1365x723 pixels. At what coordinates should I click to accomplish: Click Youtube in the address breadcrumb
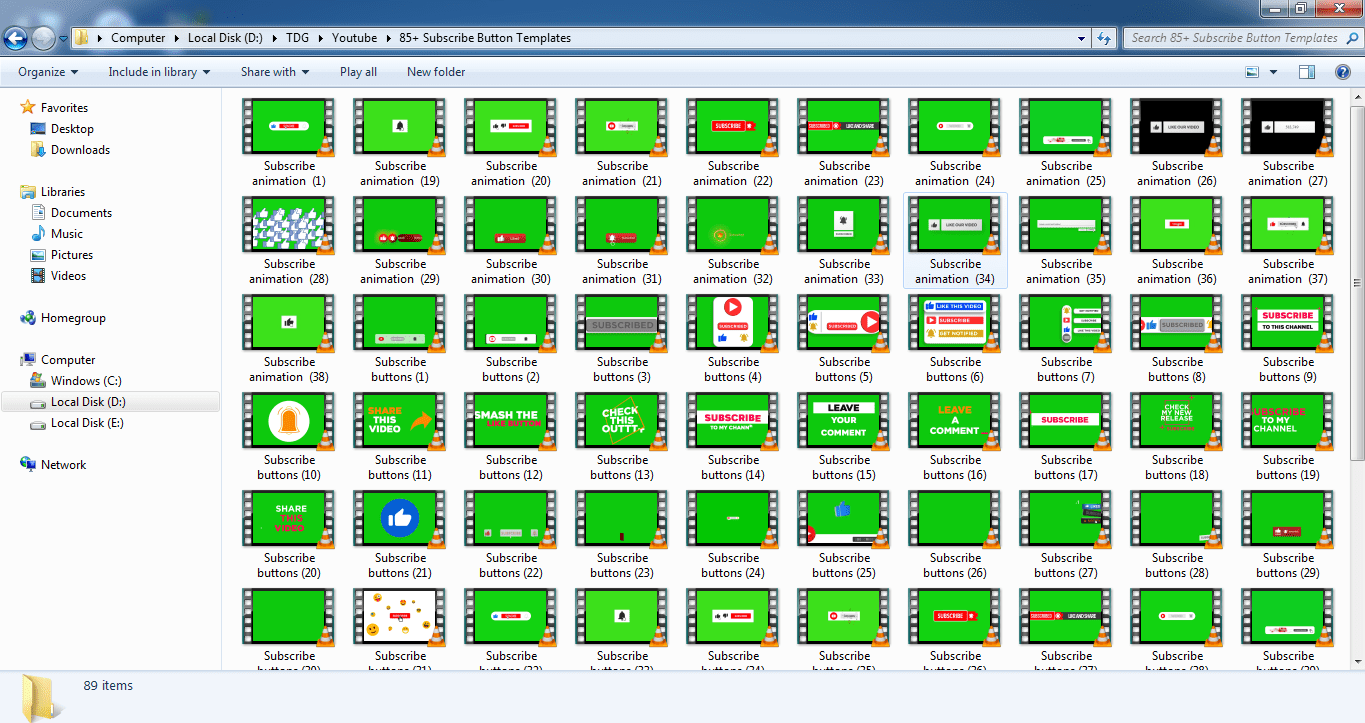354,38
